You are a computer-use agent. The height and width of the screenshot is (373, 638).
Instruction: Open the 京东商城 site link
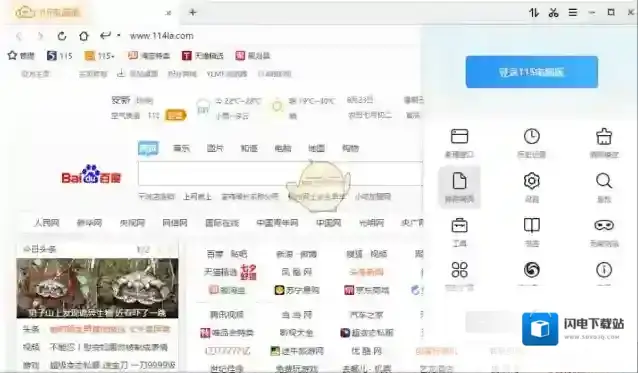[x=367, y=290]
